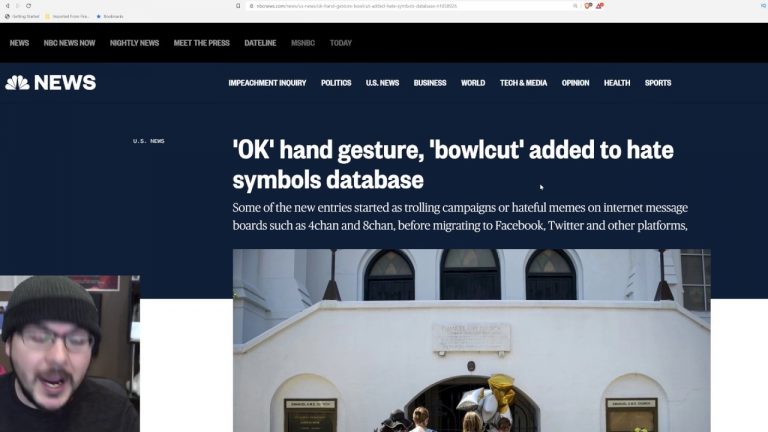This screenshot has height=432, width=768.
Task: Open the Impeachment Inquiry section
Action: (267, 83)
